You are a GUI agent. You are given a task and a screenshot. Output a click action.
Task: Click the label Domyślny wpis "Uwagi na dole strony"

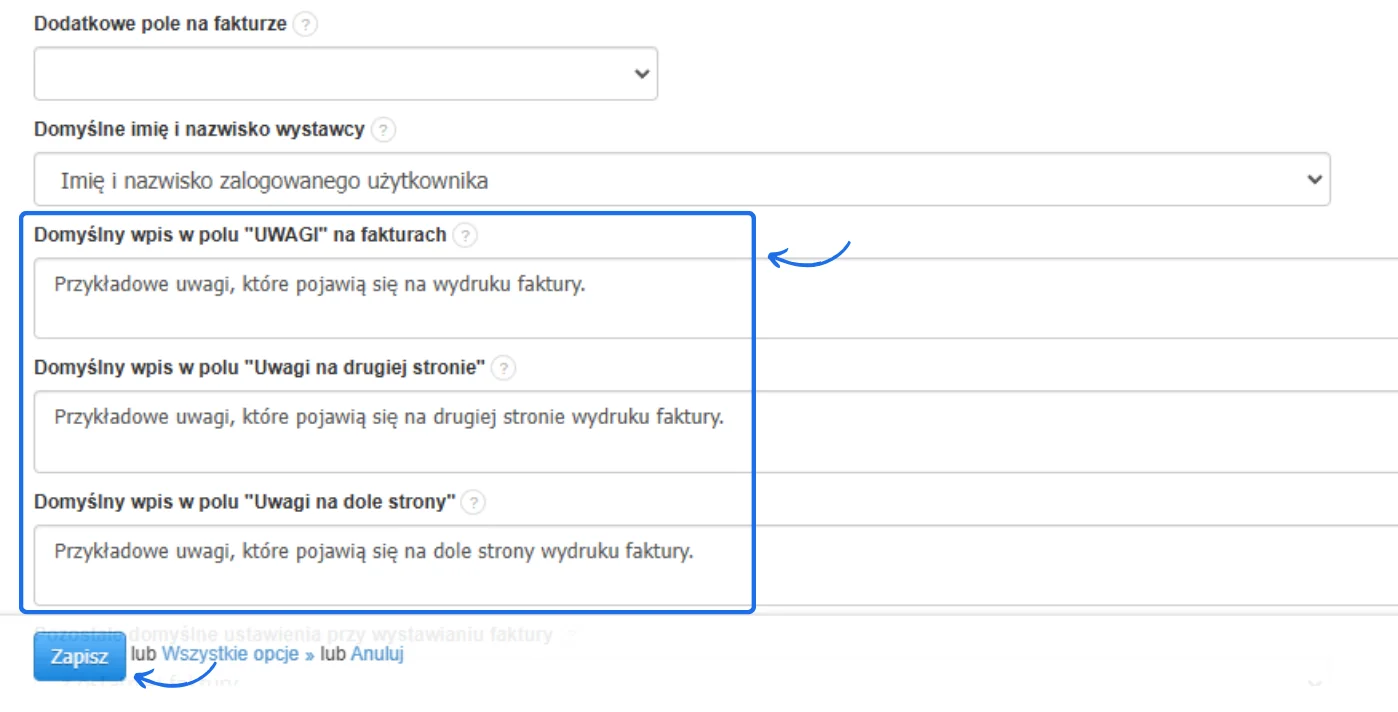click(x=245, y=502)
